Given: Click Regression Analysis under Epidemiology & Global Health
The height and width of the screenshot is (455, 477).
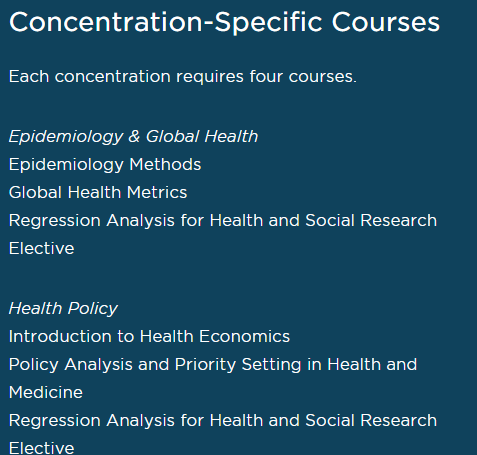Looking at the screenshot, I should coord(223,221).
